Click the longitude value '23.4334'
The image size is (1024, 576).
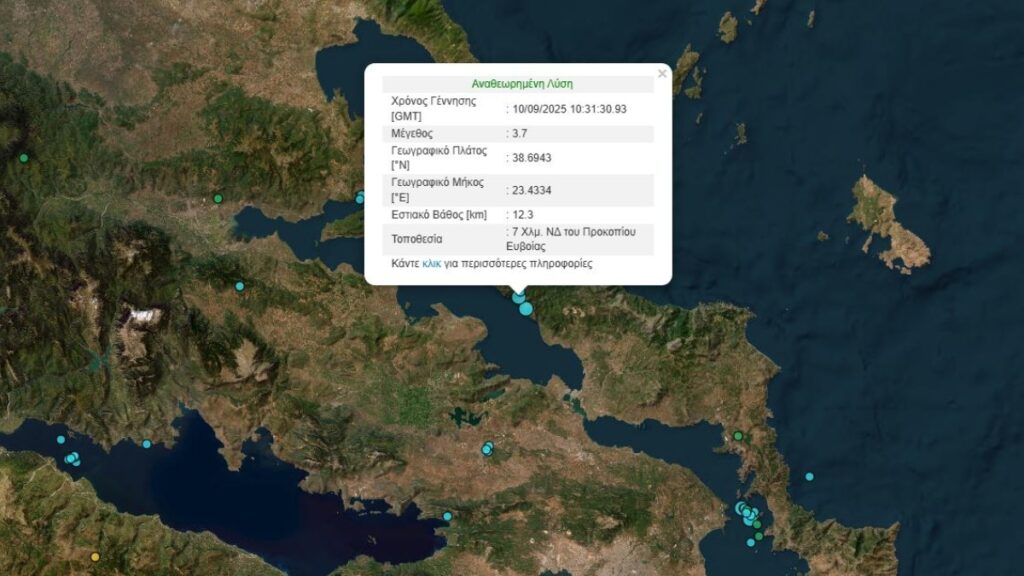tap(532, 190)
